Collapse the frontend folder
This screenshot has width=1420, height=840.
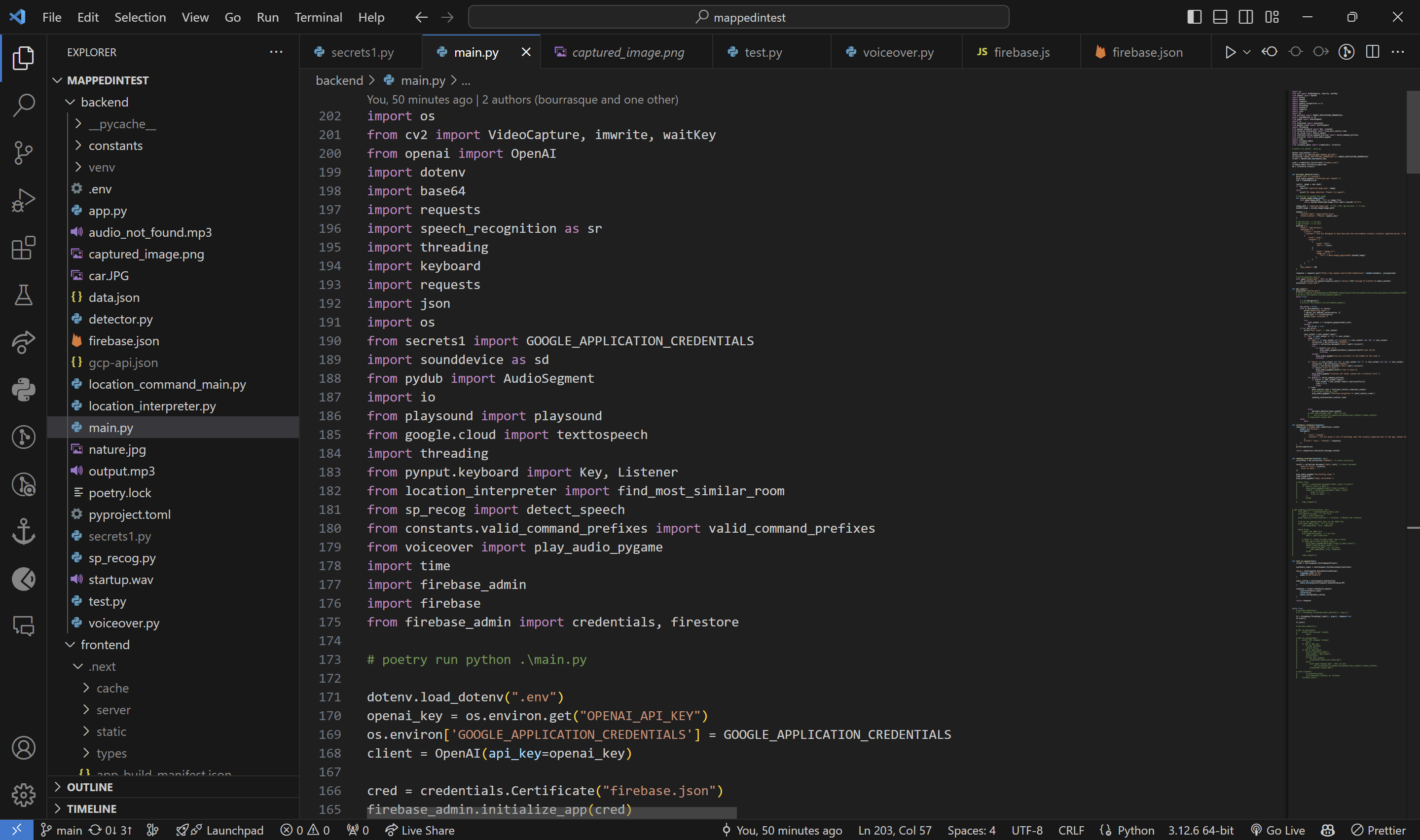(x=105, y=645)
